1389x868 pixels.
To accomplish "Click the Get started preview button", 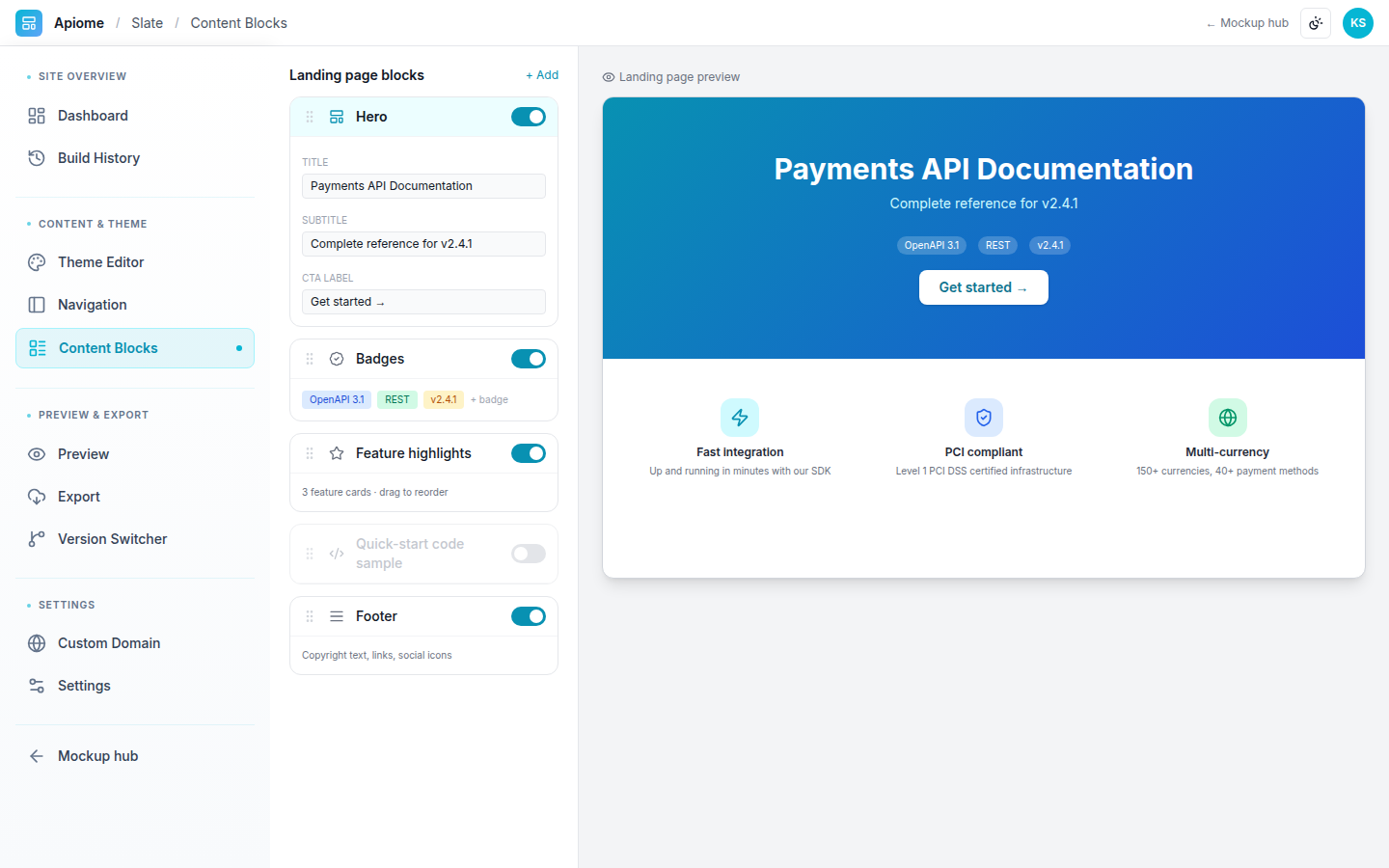I will click(984, 287).
